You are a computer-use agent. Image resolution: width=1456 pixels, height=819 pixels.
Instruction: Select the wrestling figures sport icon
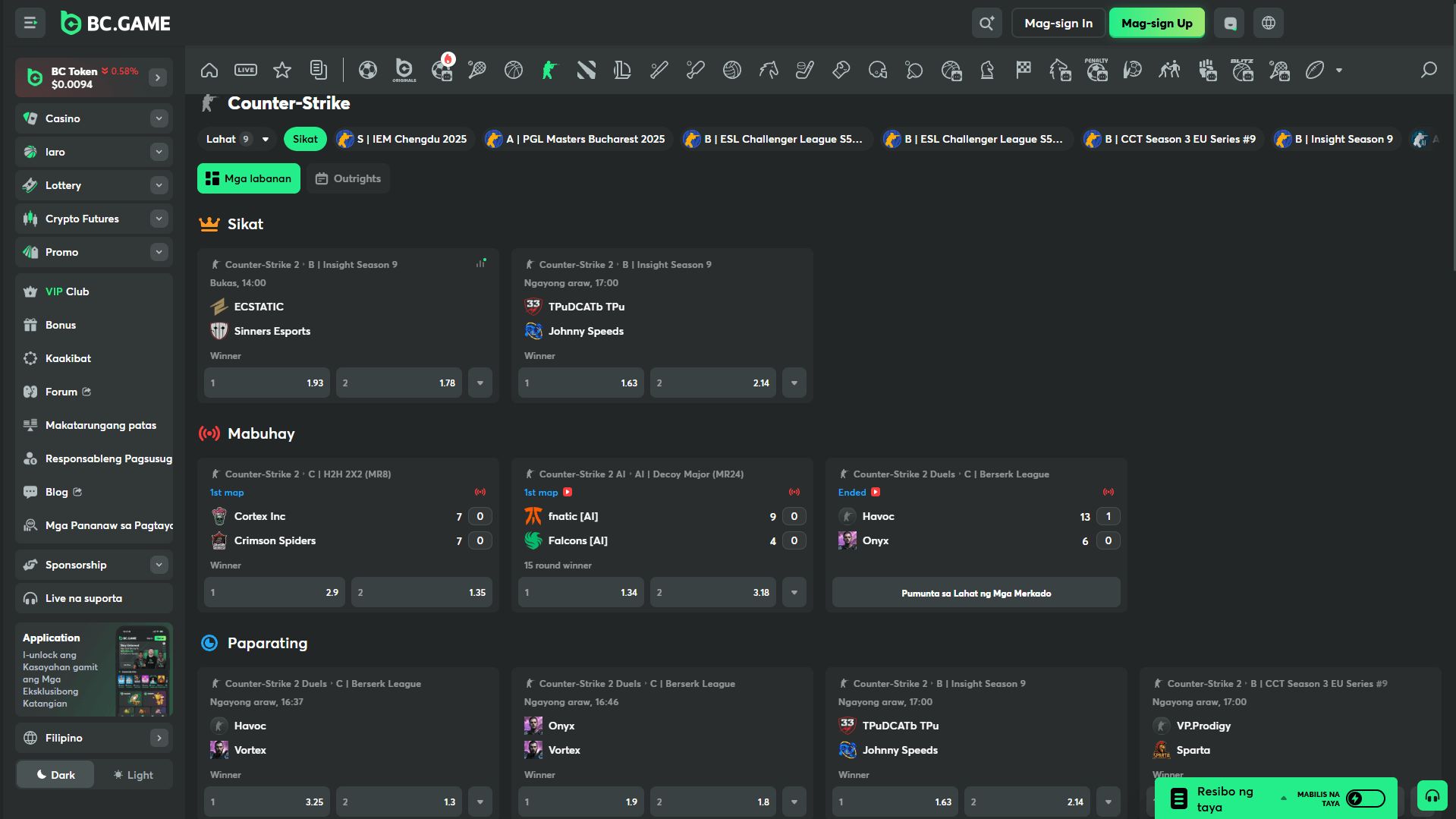(1169, 71)
